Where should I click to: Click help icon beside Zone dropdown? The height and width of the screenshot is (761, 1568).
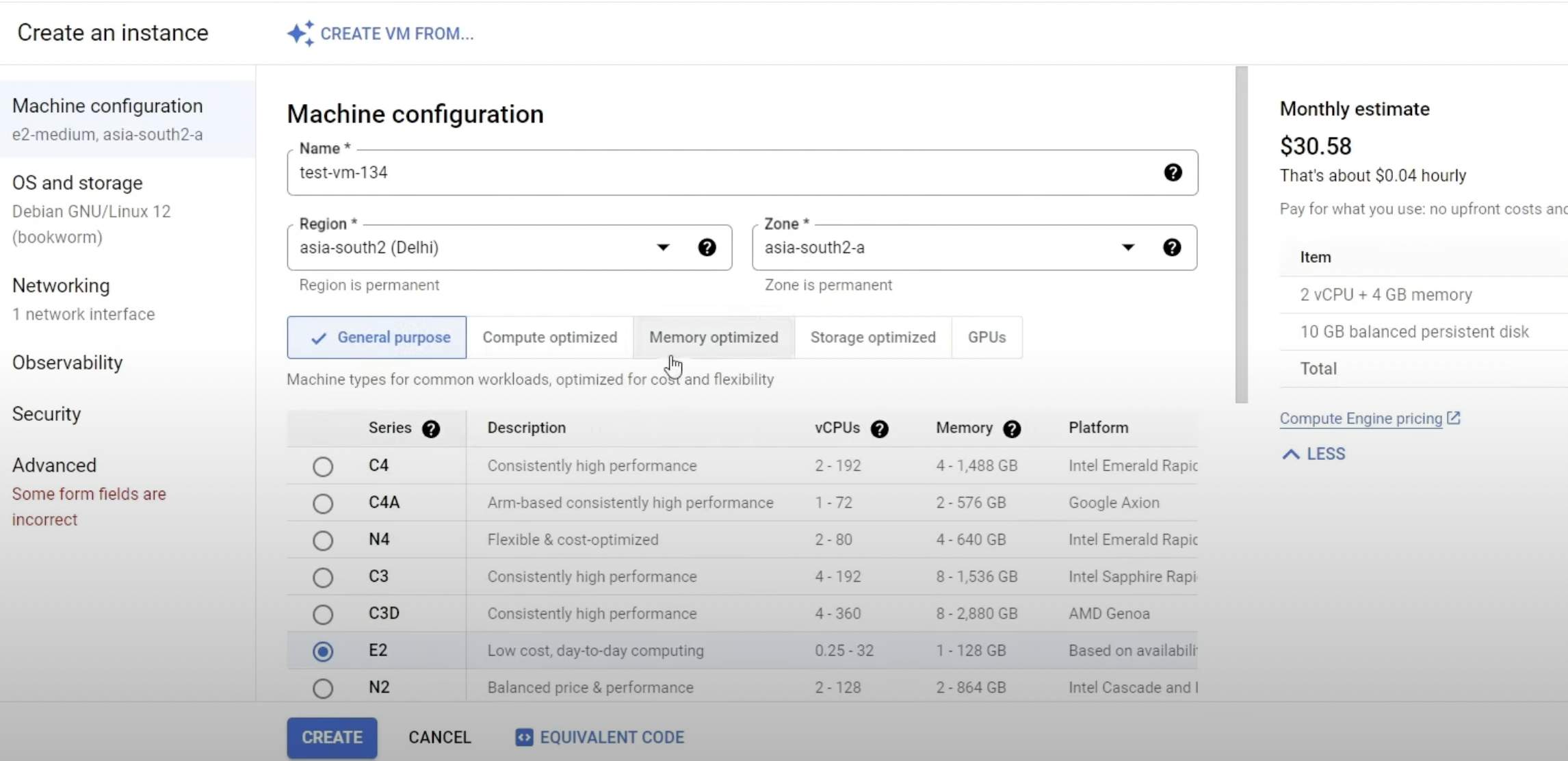pyautogui.click(x=1171, y=248)
